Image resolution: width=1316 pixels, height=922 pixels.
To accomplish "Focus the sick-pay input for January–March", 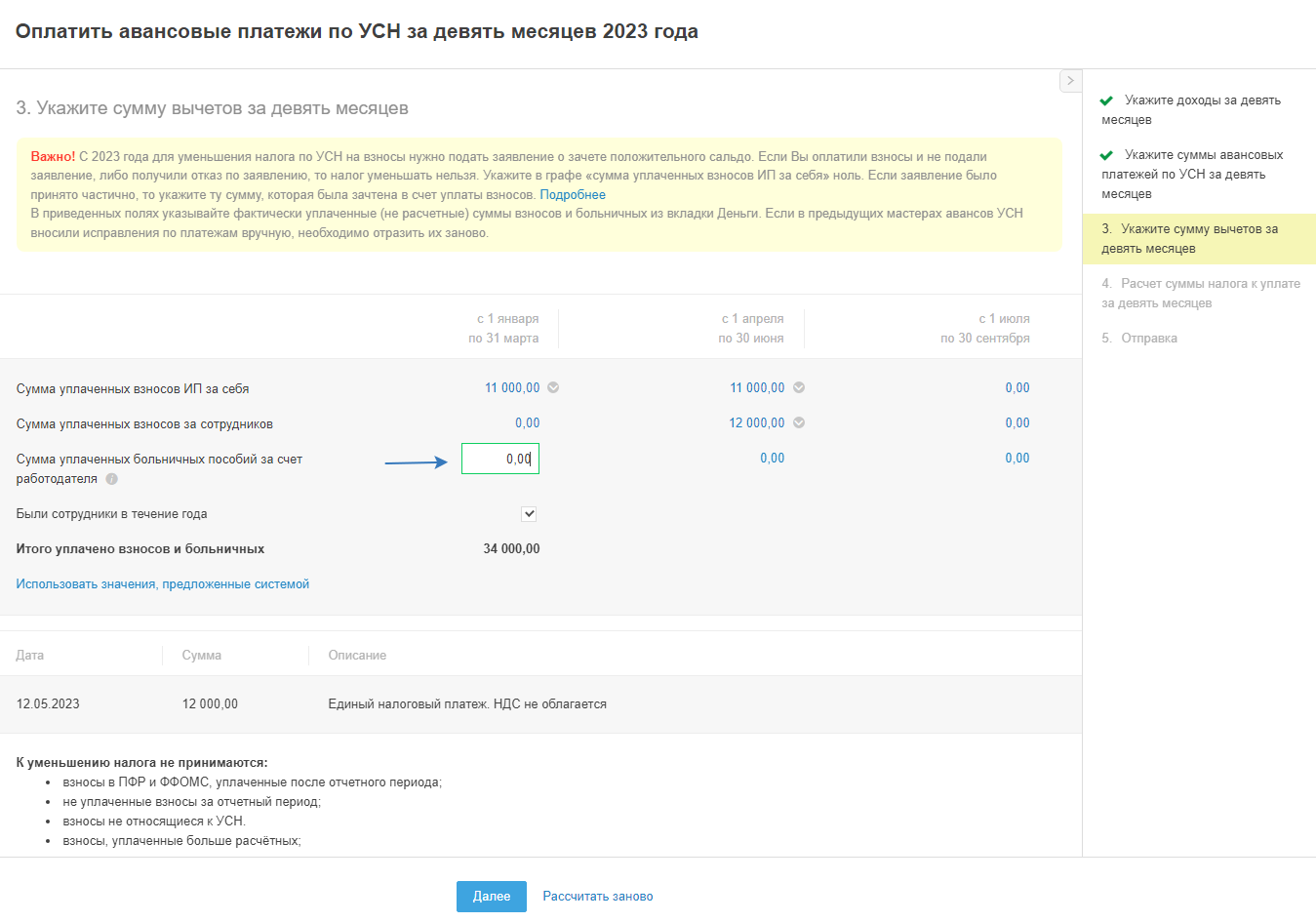I will 500,459.
